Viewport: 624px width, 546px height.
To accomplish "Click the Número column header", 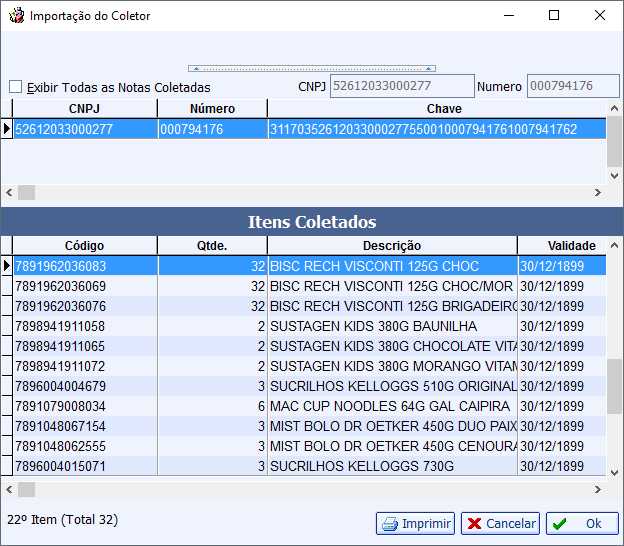I will click(213, 109).
